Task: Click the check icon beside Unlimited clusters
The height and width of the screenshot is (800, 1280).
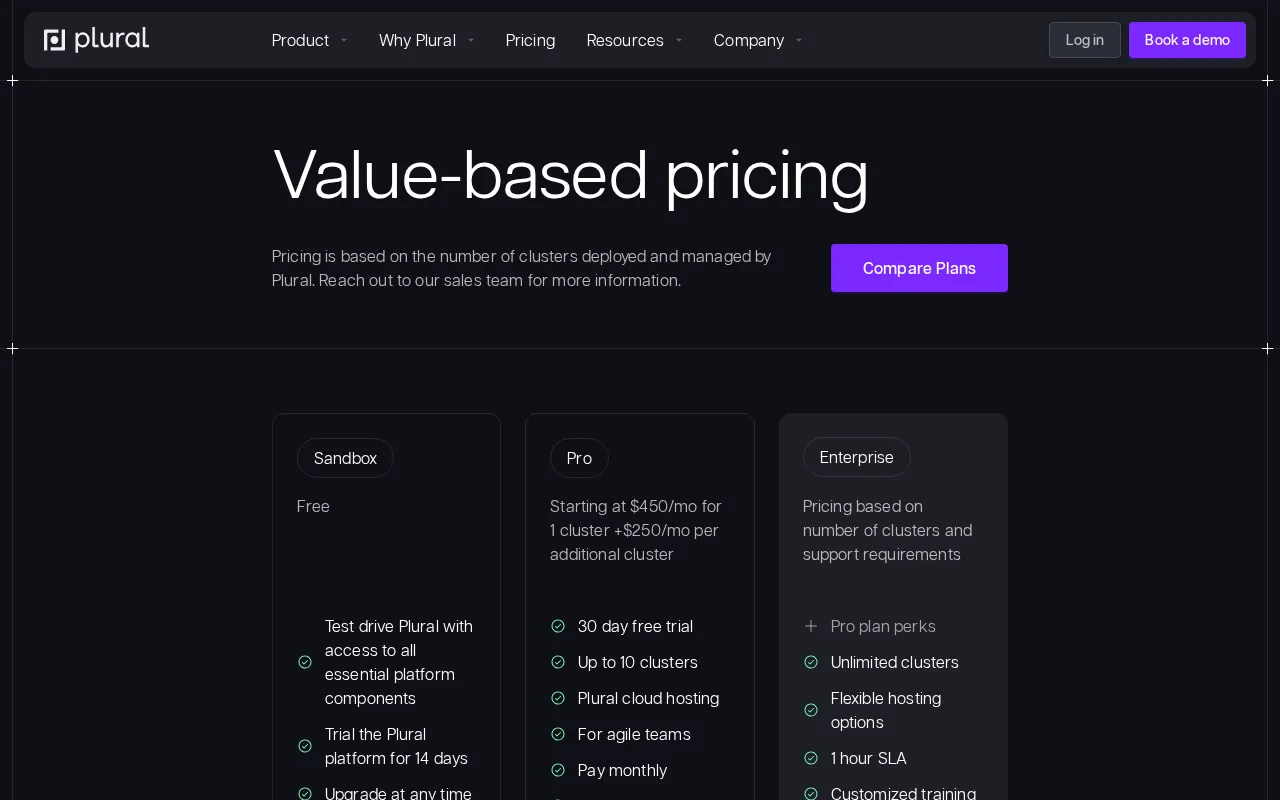Action: (x=811, y=662)
